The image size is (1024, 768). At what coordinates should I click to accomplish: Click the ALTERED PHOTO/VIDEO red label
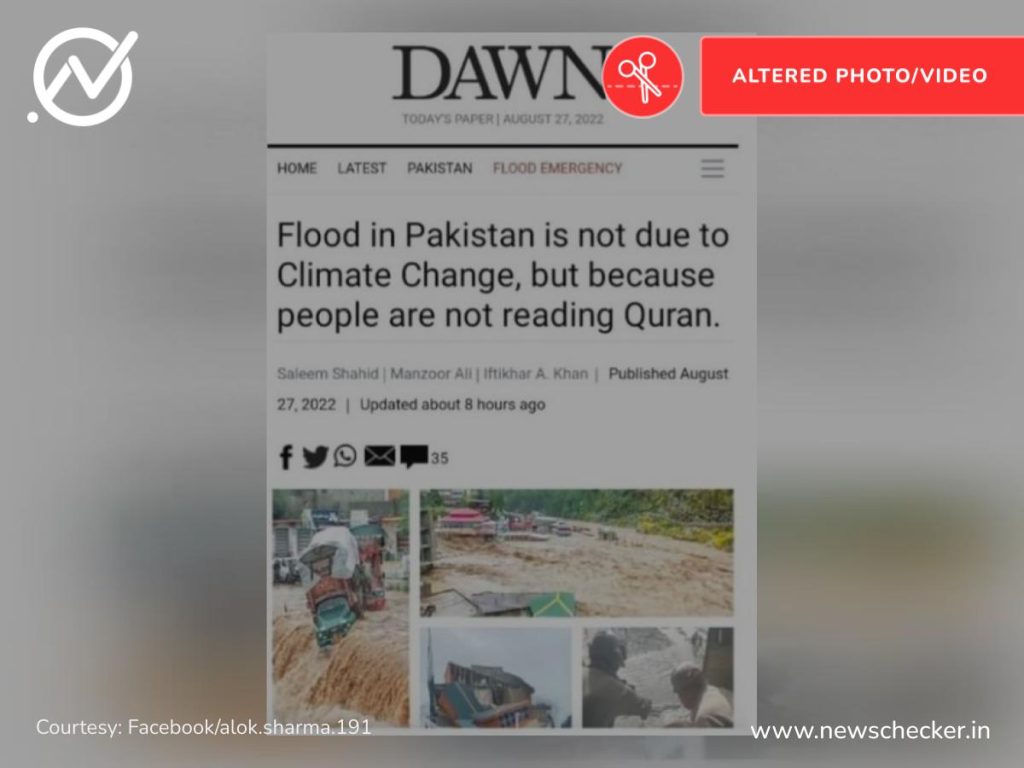click(x=862, y=76)
